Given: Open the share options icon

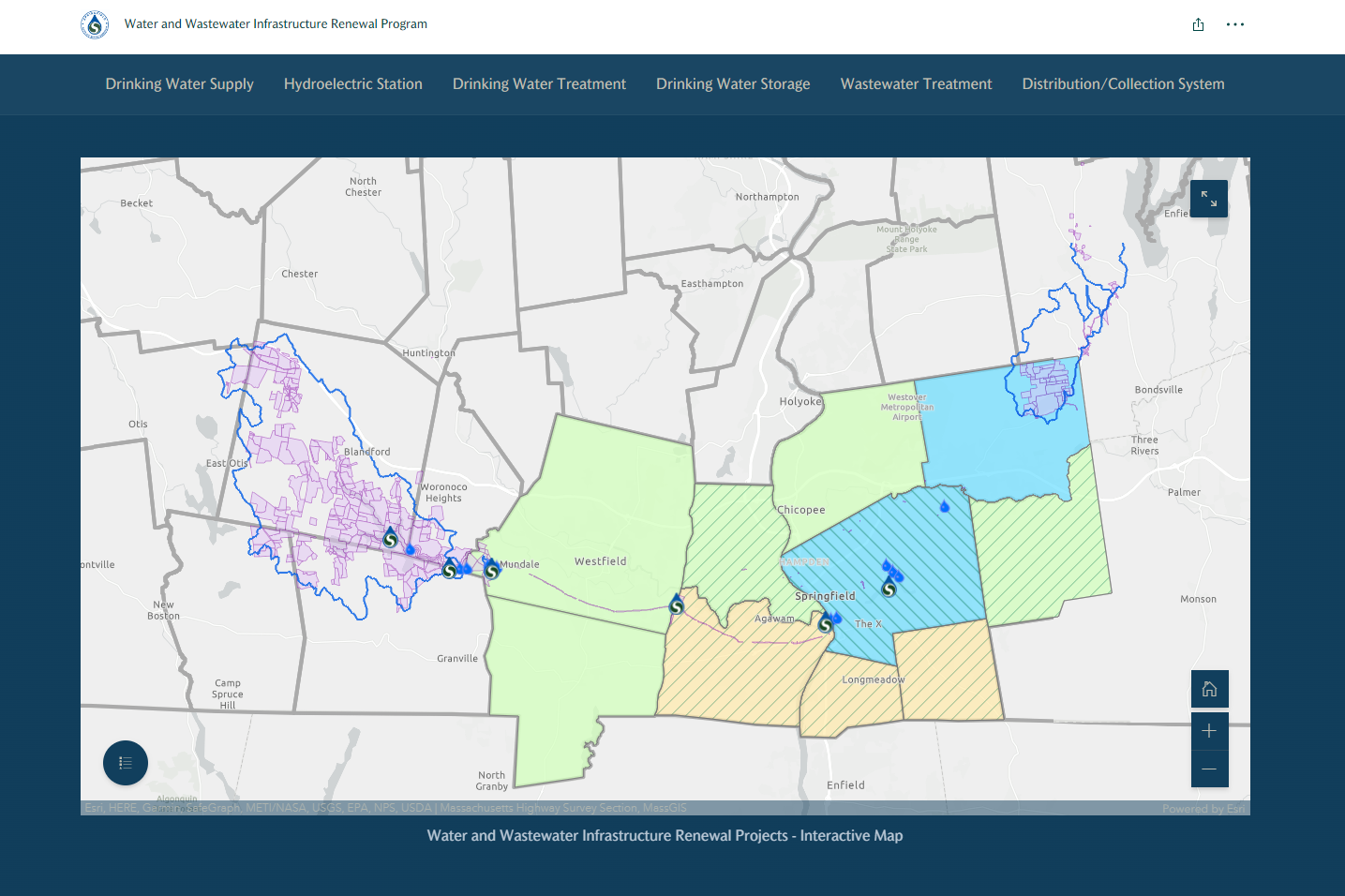Looking at the screenshot, I should pos(1198,24).
